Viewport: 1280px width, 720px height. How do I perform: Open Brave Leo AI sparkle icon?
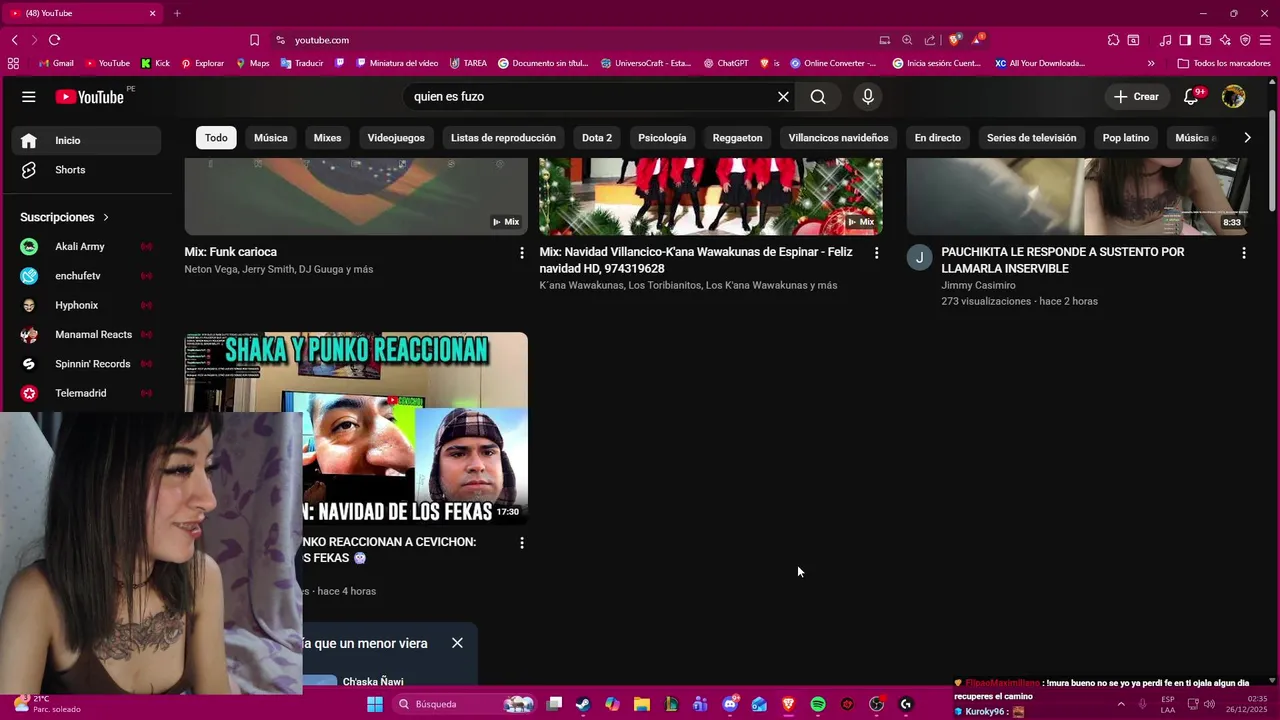click(1225, 40)
